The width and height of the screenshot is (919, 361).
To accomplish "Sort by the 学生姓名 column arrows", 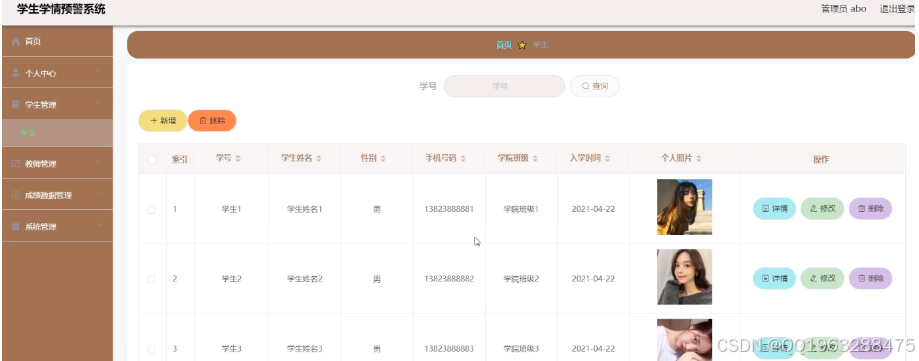I will coord(319,159).
